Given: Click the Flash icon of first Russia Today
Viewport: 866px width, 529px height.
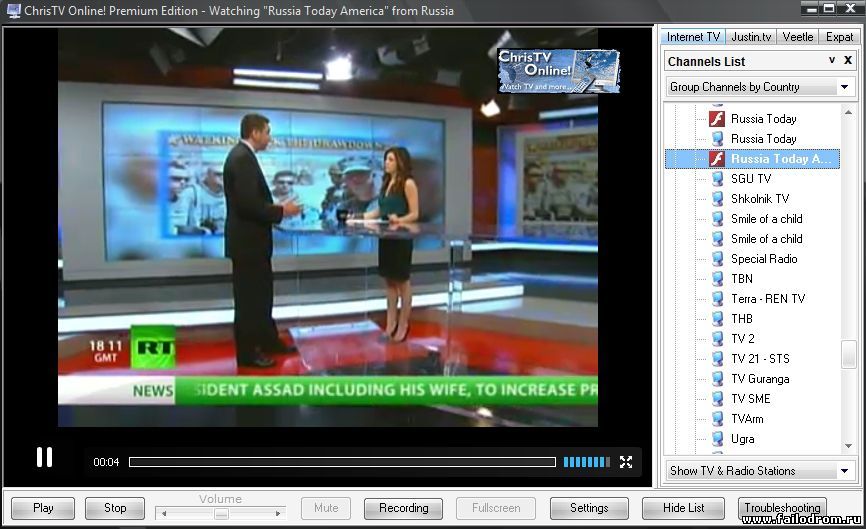Looking at the screenshot, I should [x=717, y=119].
